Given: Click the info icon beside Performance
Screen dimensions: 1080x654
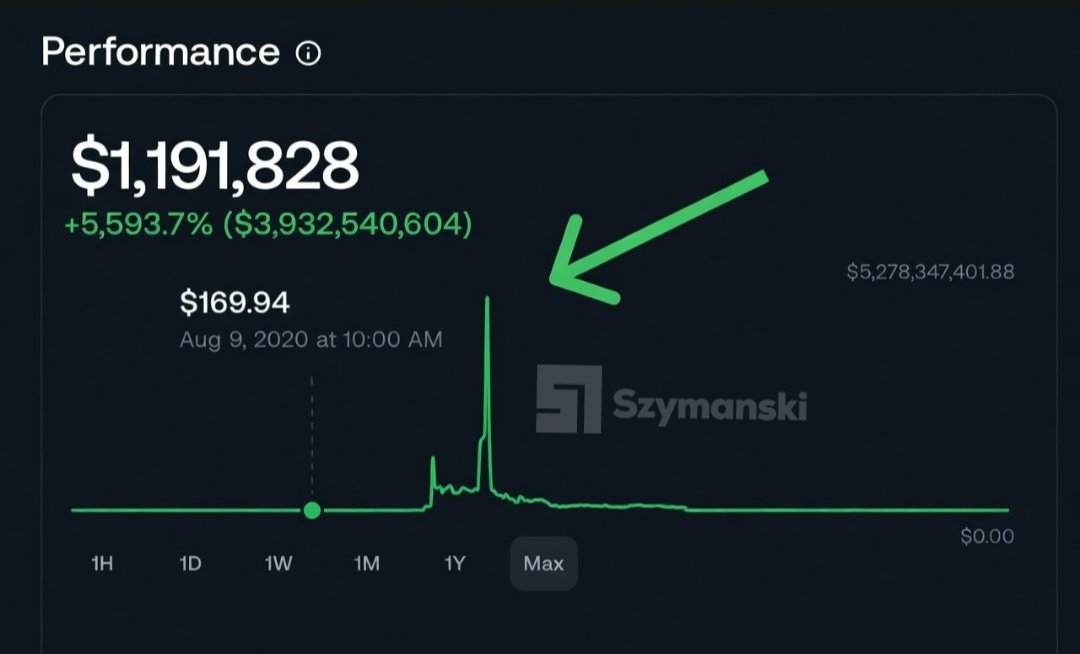Looking at the screenshot, I should tap(309, 54).
